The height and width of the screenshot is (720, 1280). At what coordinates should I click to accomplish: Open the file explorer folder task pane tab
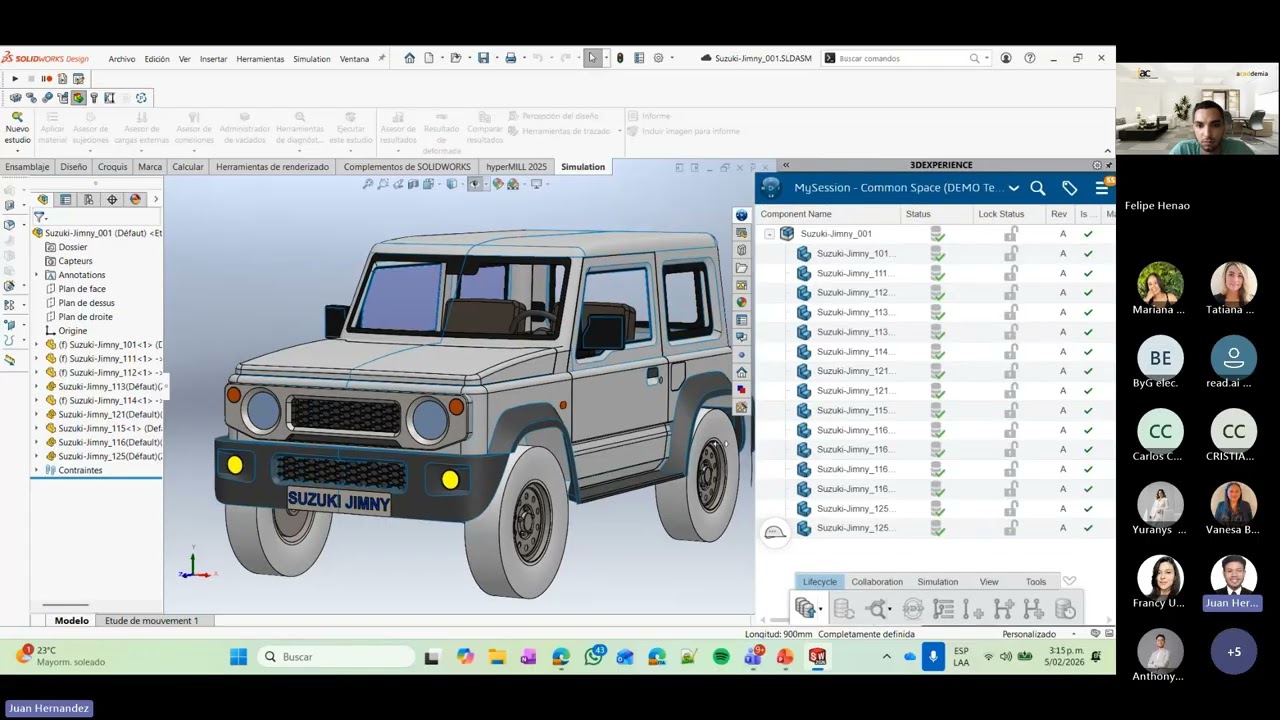coord(741,268)
